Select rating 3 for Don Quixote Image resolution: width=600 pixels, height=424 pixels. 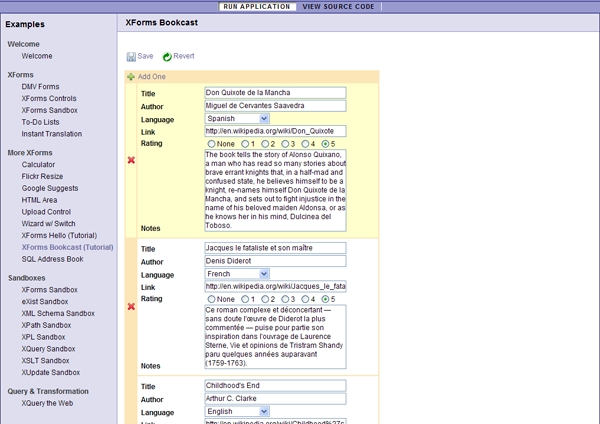[287, 143]
